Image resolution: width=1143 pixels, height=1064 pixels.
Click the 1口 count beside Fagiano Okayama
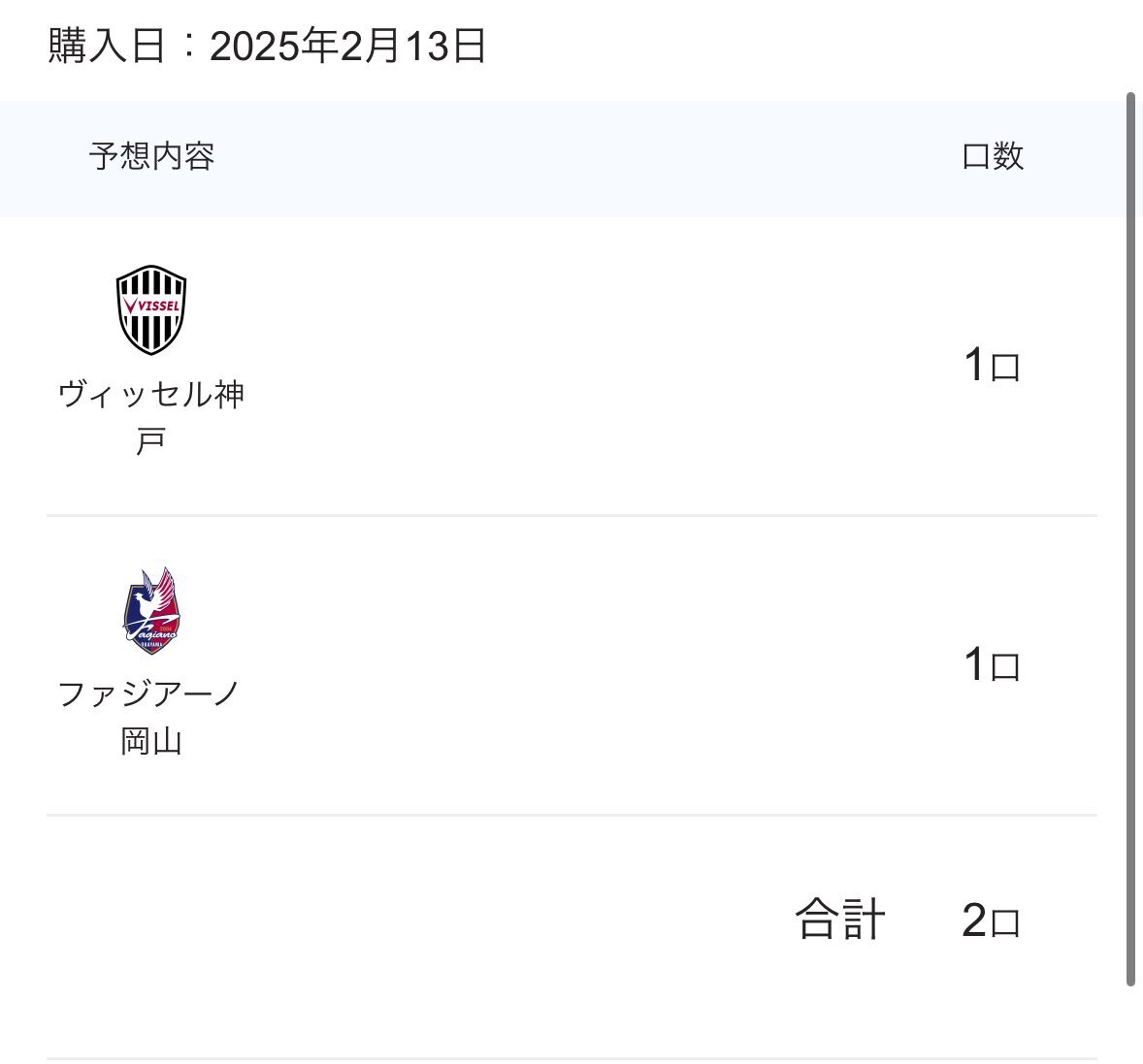point(992,666)
